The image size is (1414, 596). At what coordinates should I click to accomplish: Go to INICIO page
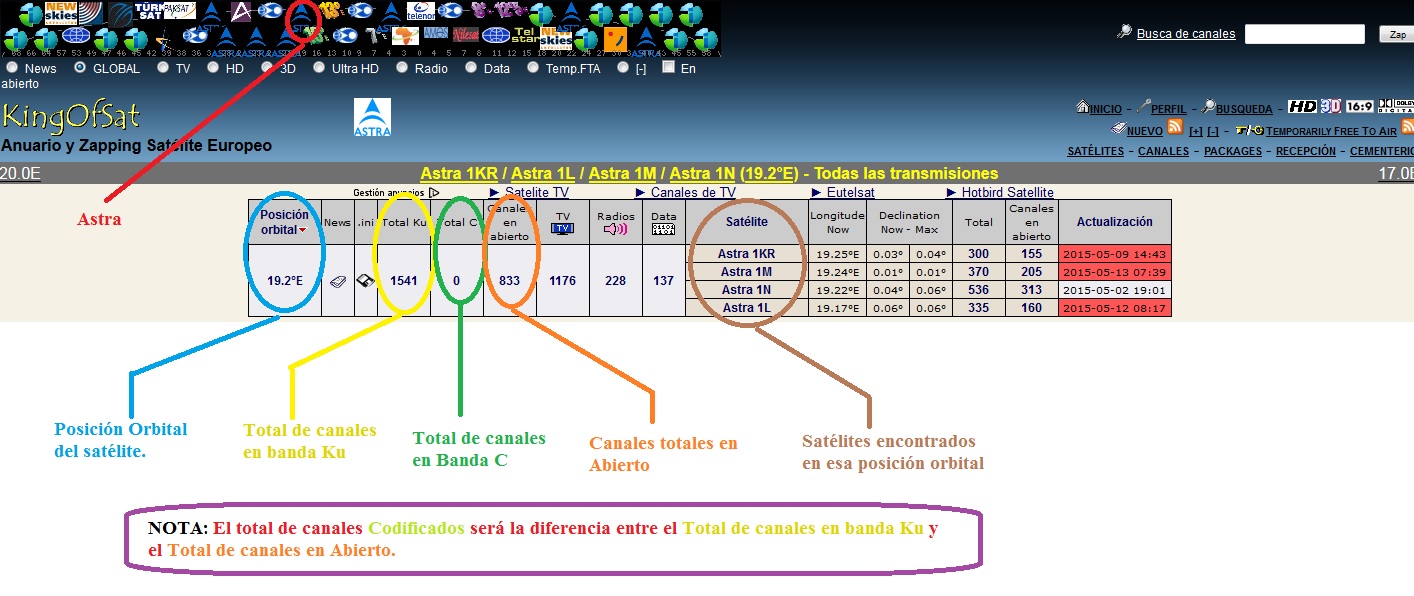tap(1105, 109)
